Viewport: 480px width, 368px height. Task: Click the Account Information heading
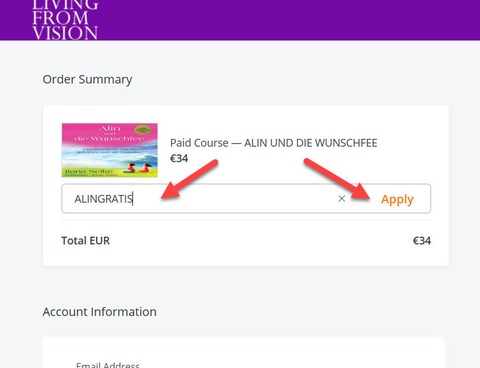point(100,312)
